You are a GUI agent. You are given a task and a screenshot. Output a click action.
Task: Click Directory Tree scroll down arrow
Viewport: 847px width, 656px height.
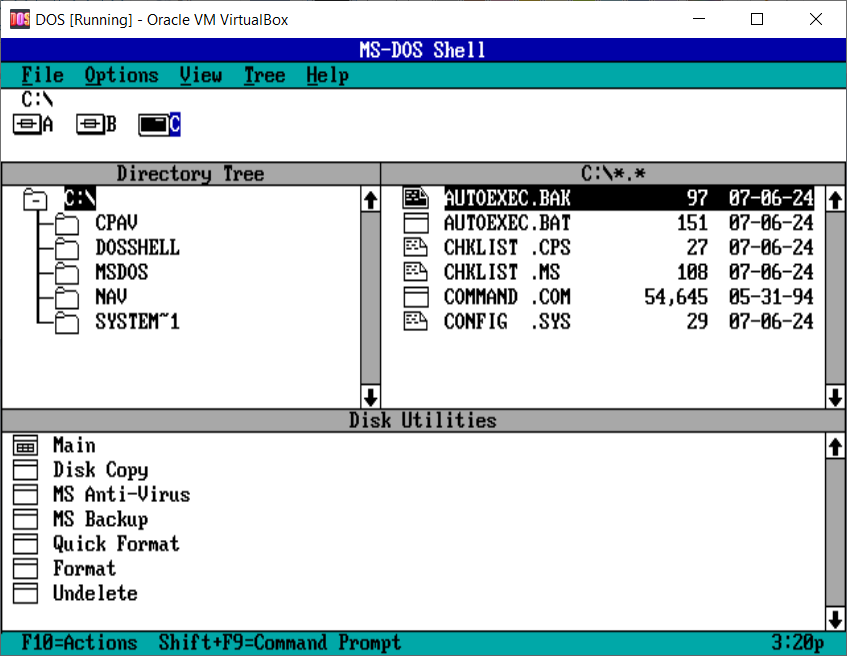click(371, 397)
